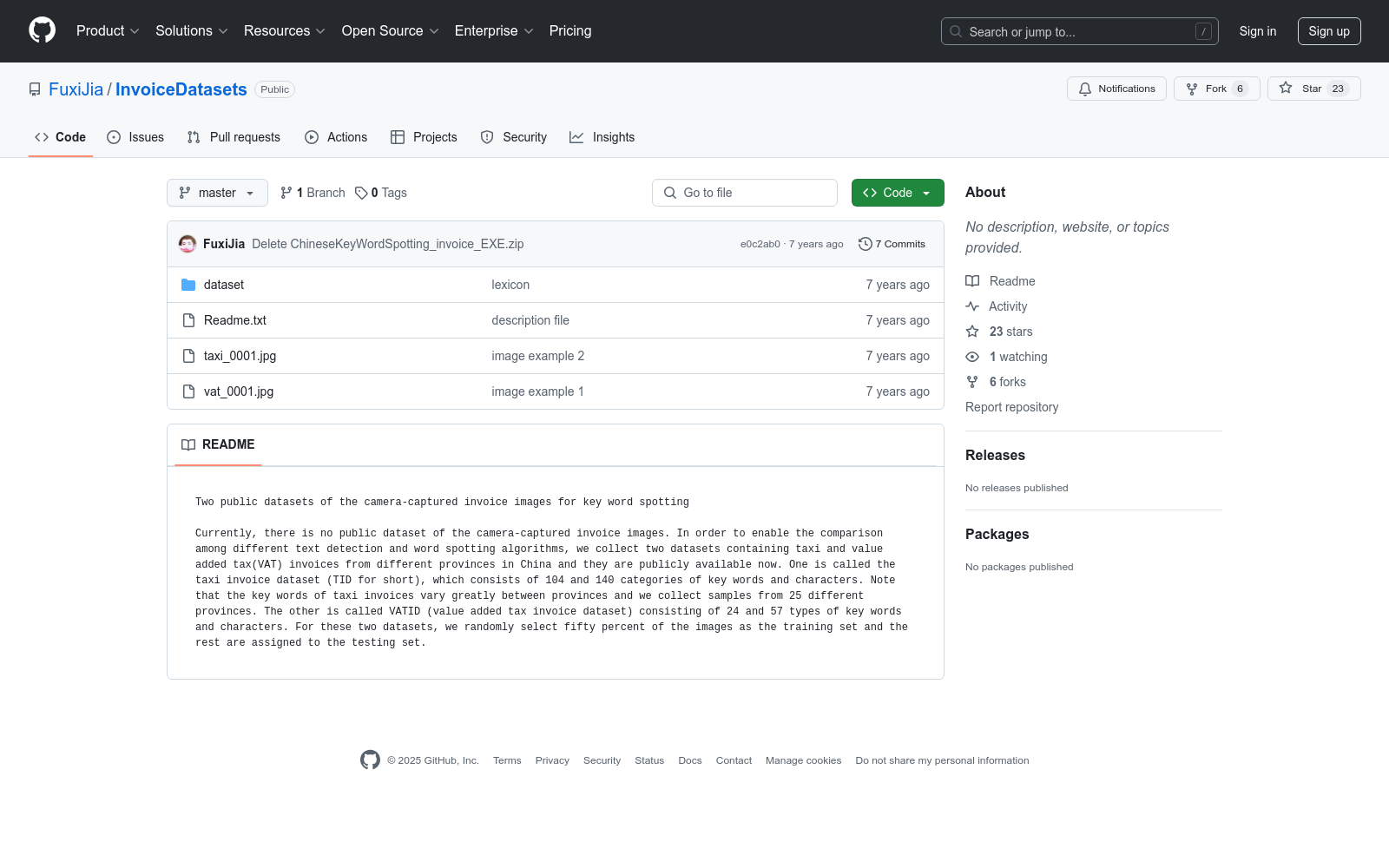This screenshot has height=868, width=1389.
Task: Click the Sign up button
Action: pos(1329,31)
